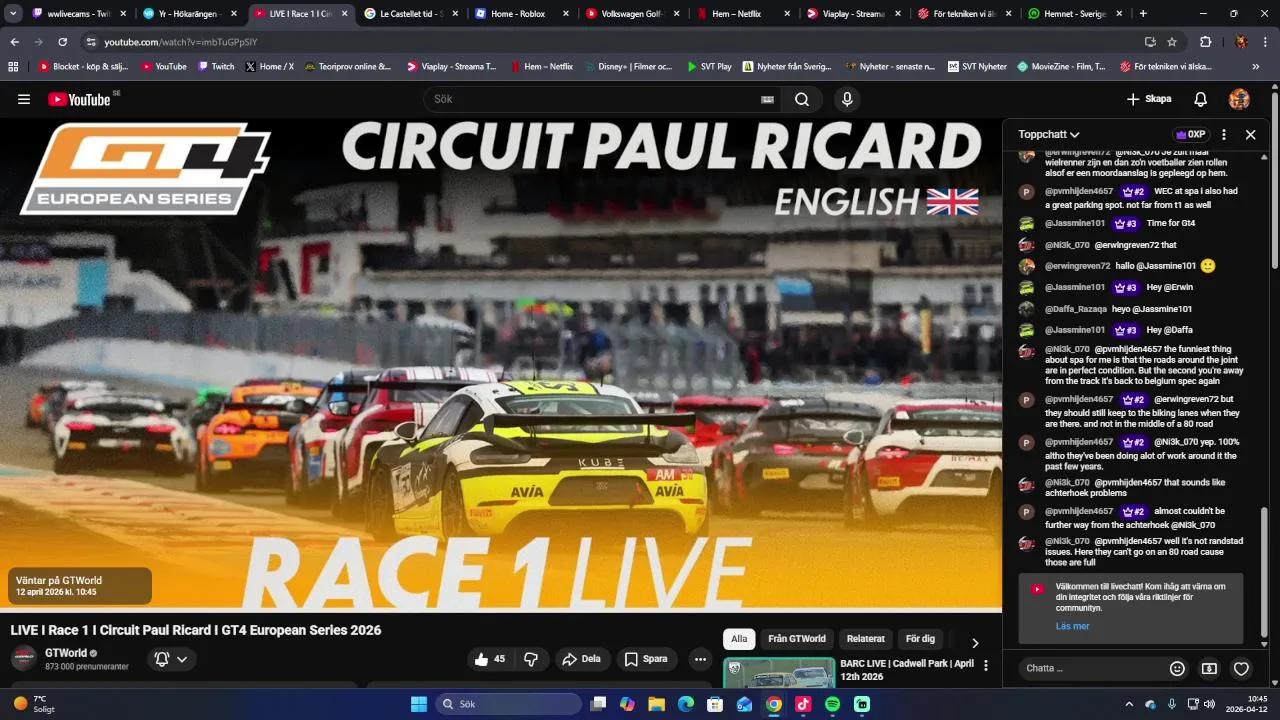This screenshot has height=720, width=1280.
Task: Open the on-screen keyboard in search box
Action: [767, 99]
